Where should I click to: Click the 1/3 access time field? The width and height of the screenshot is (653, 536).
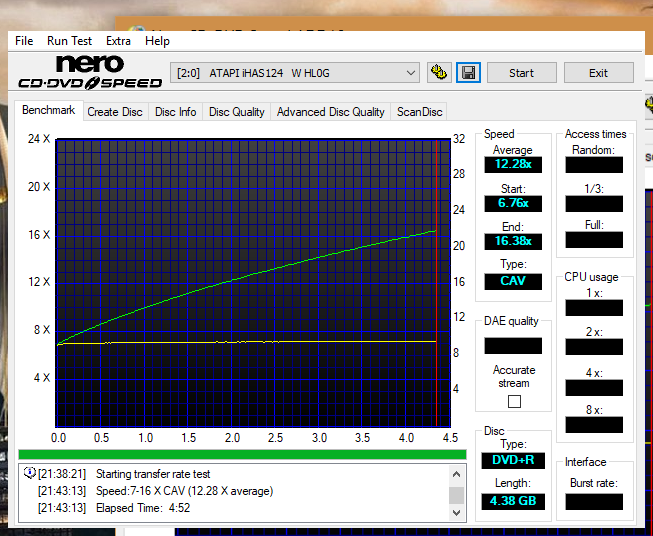(594, 204)
